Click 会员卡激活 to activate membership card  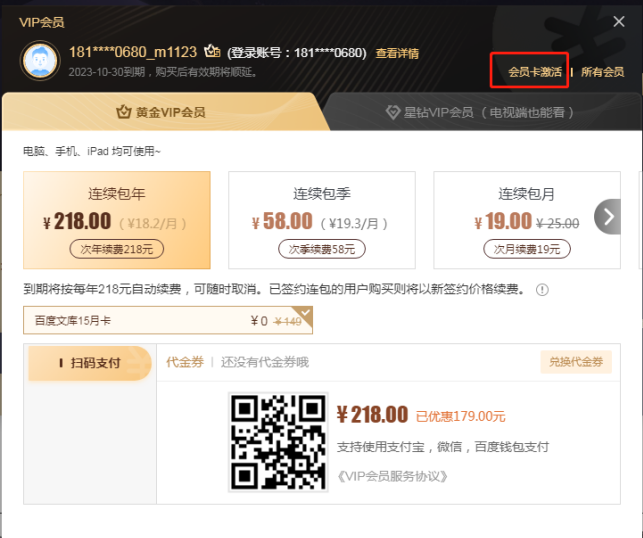click(x=534, y=72)
